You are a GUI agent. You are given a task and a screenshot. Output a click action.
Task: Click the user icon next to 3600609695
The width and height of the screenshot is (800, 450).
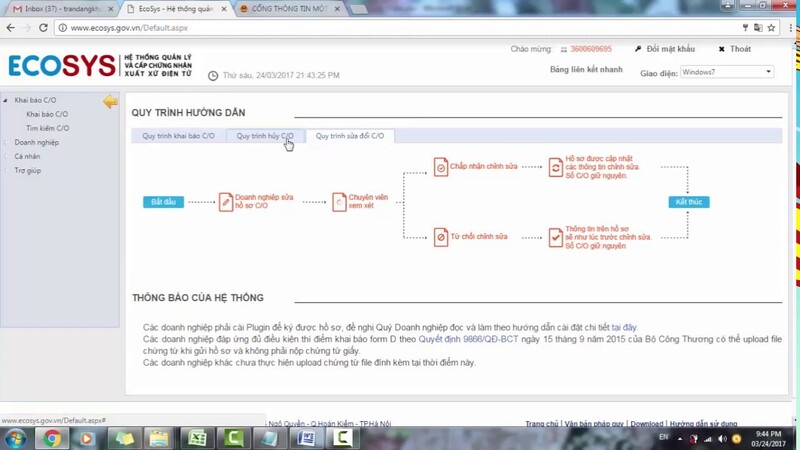coord(564,49)
